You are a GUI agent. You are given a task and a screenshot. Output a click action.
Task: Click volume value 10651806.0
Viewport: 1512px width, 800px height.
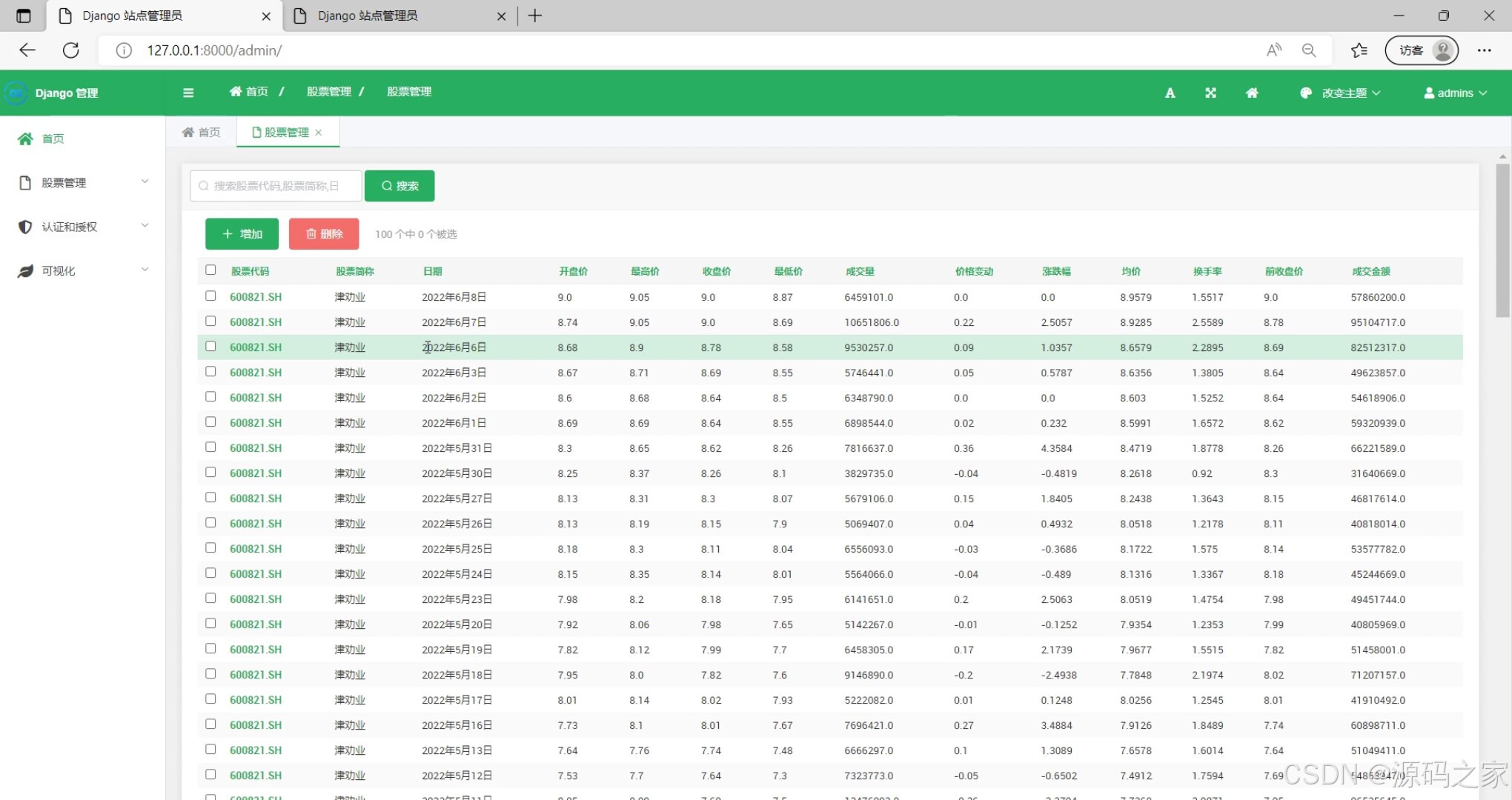(x=872, y=322)
